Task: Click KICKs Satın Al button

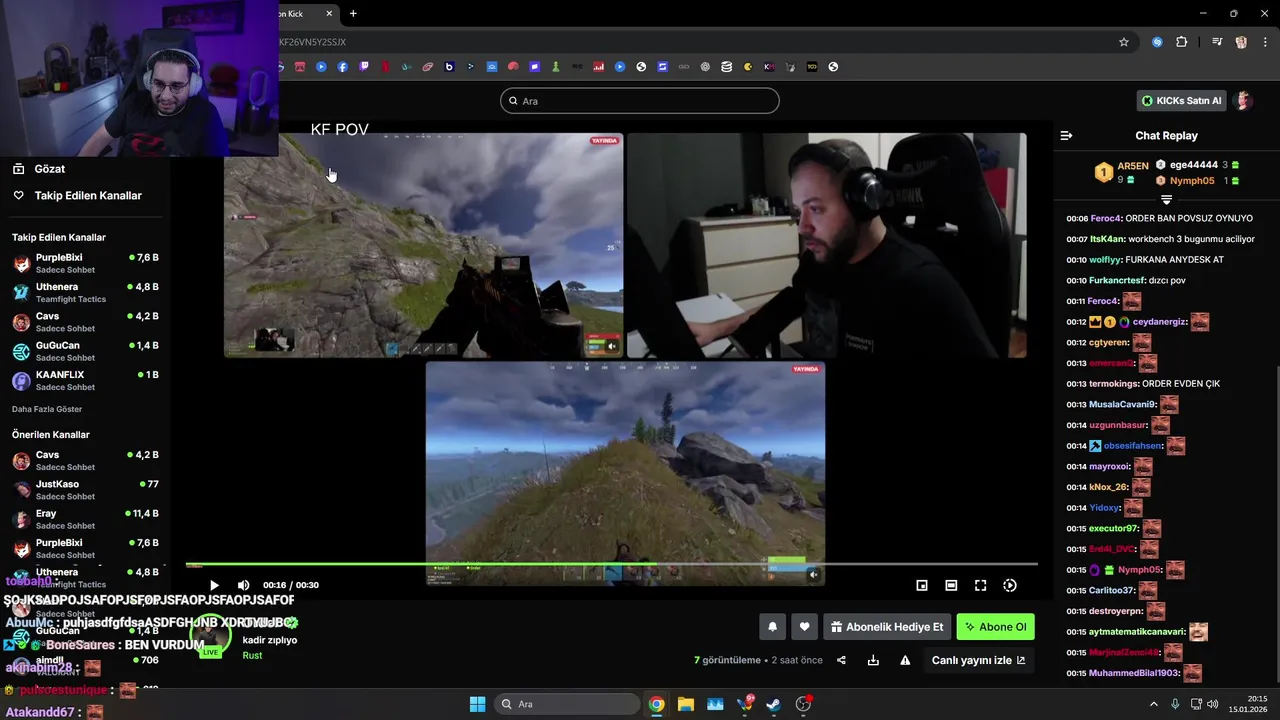Action: (x=1182, y=101)
